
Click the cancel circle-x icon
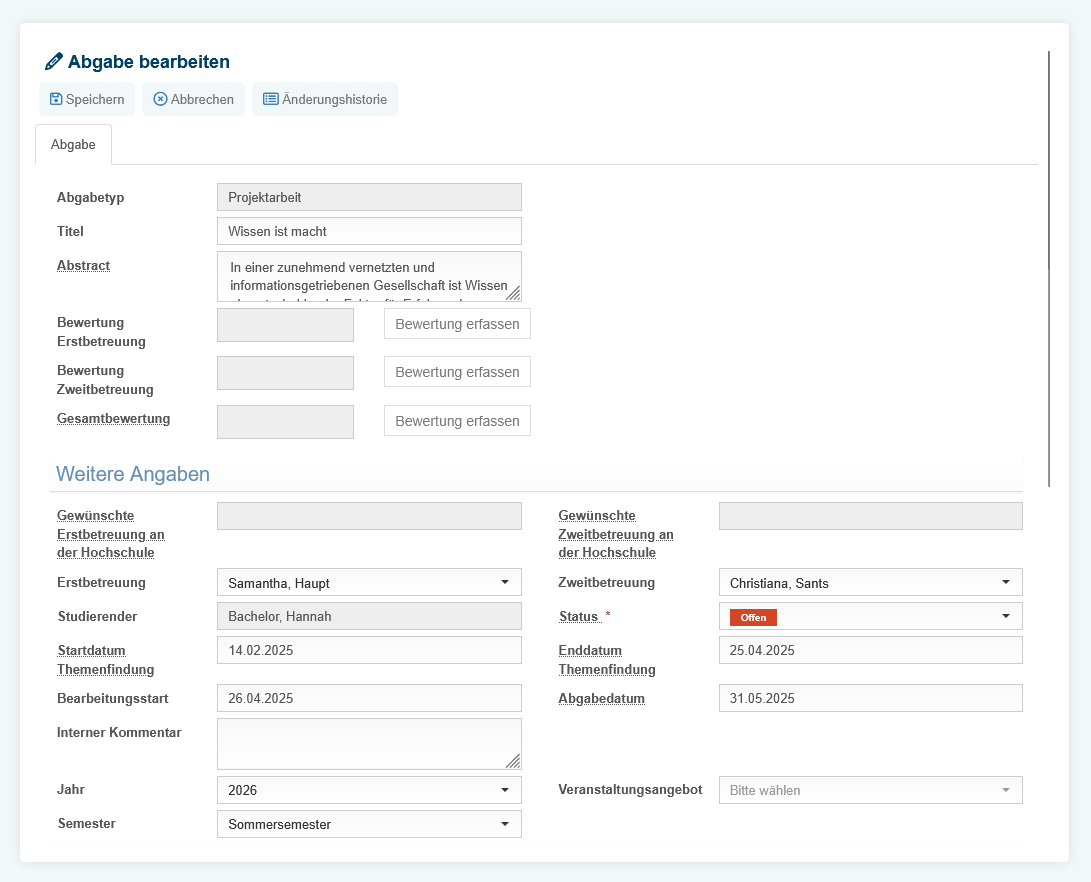[160, 99]
